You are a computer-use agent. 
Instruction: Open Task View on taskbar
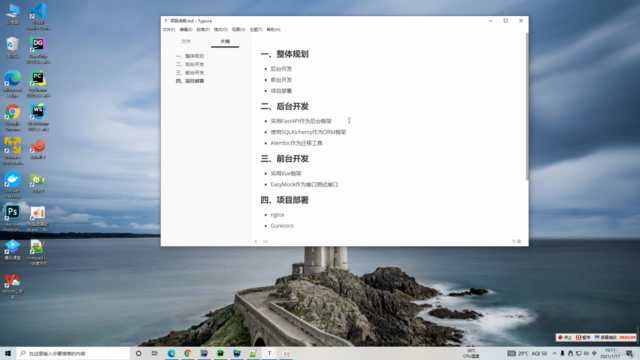pos(154,353)
